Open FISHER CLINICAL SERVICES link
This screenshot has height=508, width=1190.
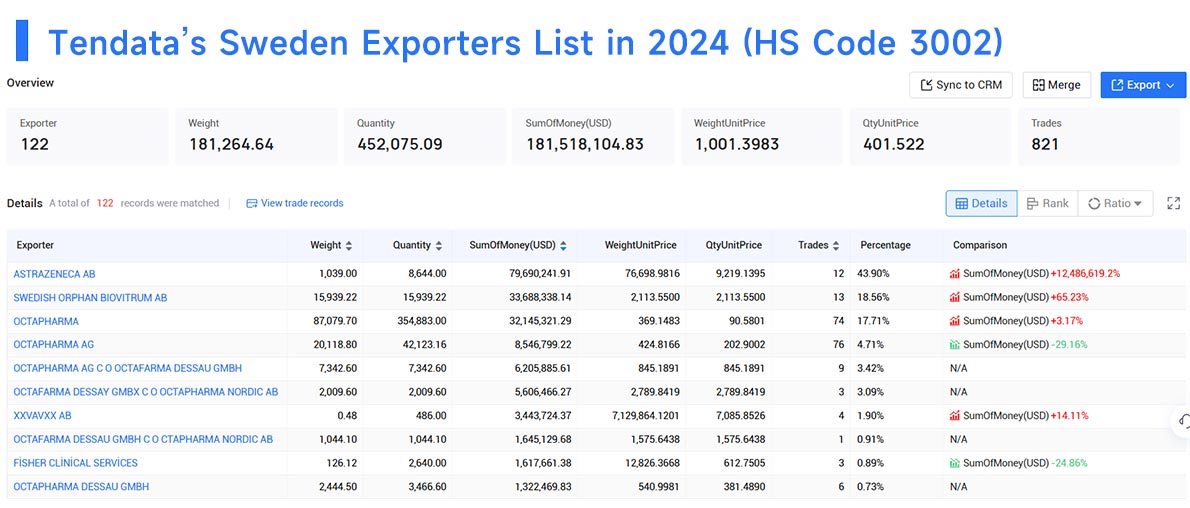[x=76, y=462]
